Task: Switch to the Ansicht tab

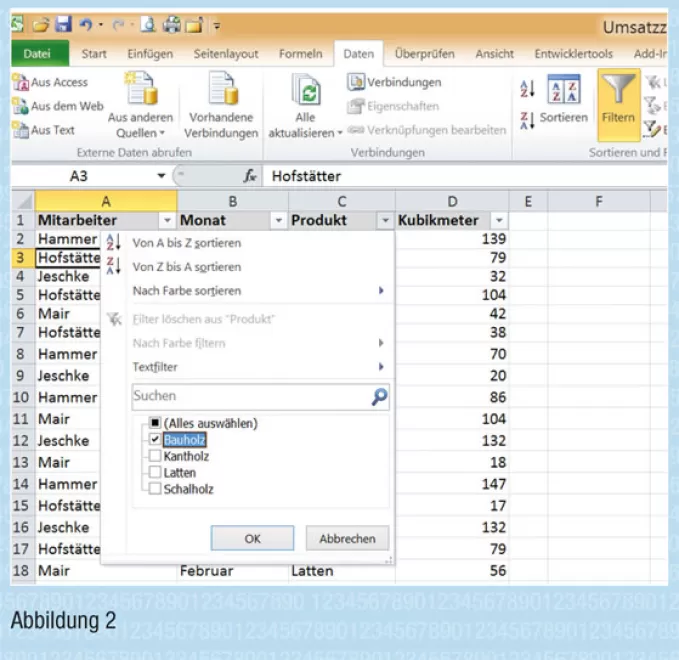Action: 494,54
